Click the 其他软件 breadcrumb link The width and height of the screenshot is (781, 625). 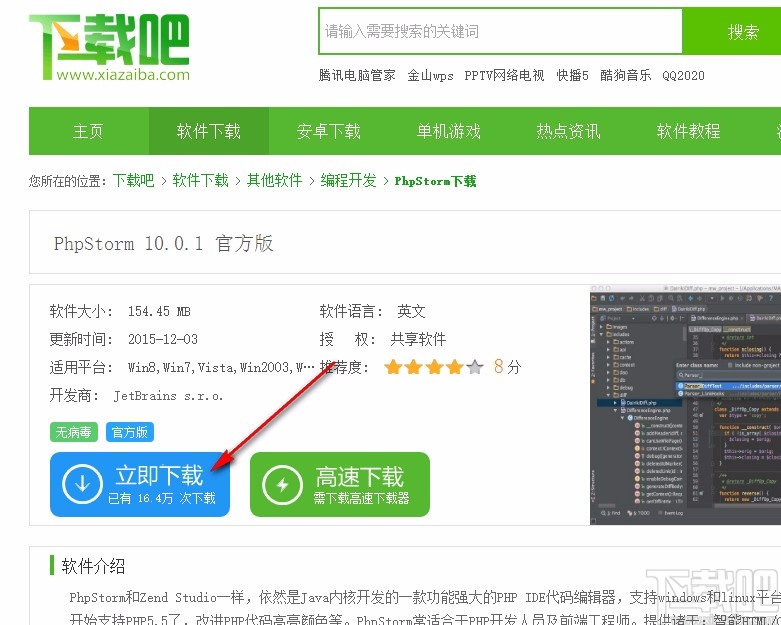274,180
